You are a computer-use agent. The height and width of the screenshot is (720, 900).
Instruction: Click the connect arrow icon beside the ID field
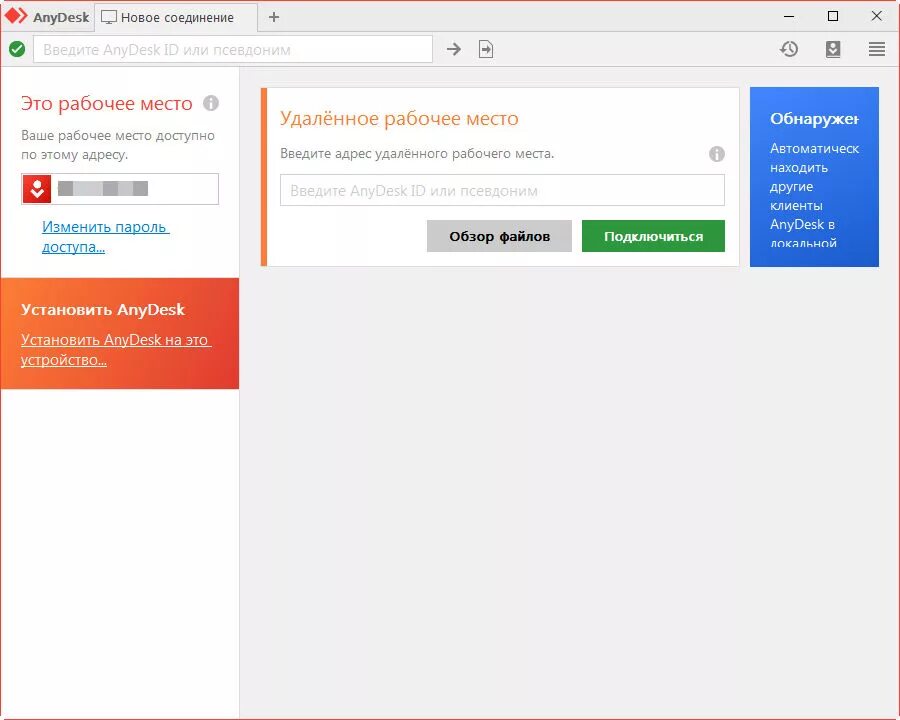pos(454,48)
